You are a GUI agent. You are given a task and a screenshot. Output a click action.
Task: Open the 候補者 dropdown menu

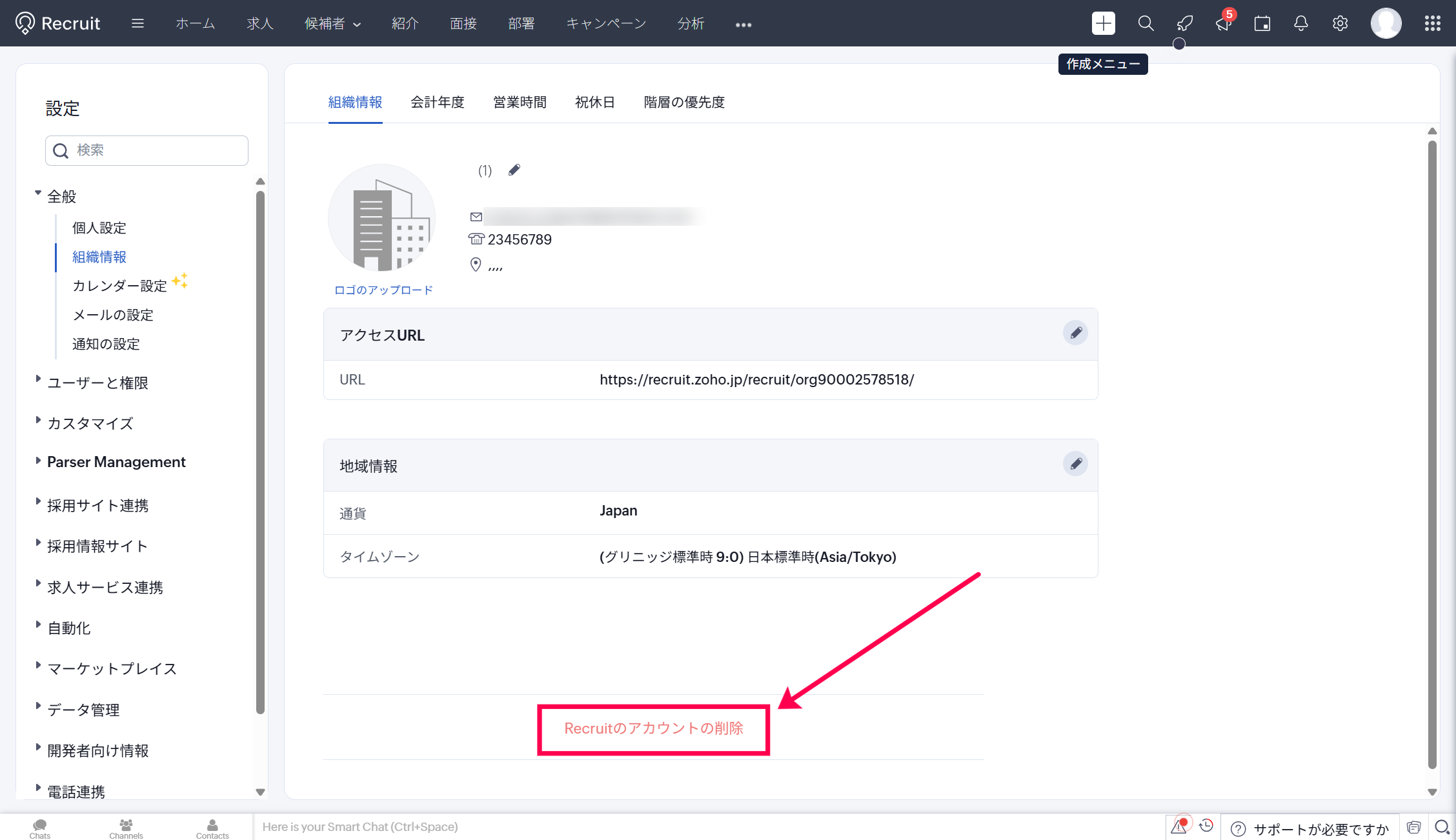coord(332,24)
